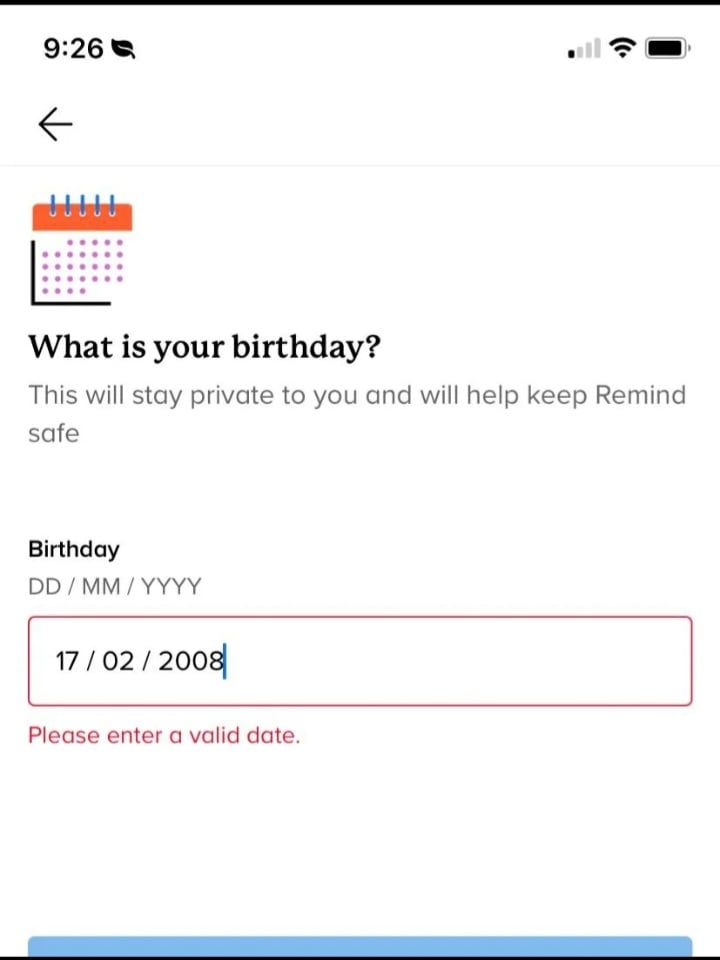Image resolution: width=720 pixels, height=960 pixels.
Task: Tap the Wi-Fi status icon
Action: pos(624,47)
